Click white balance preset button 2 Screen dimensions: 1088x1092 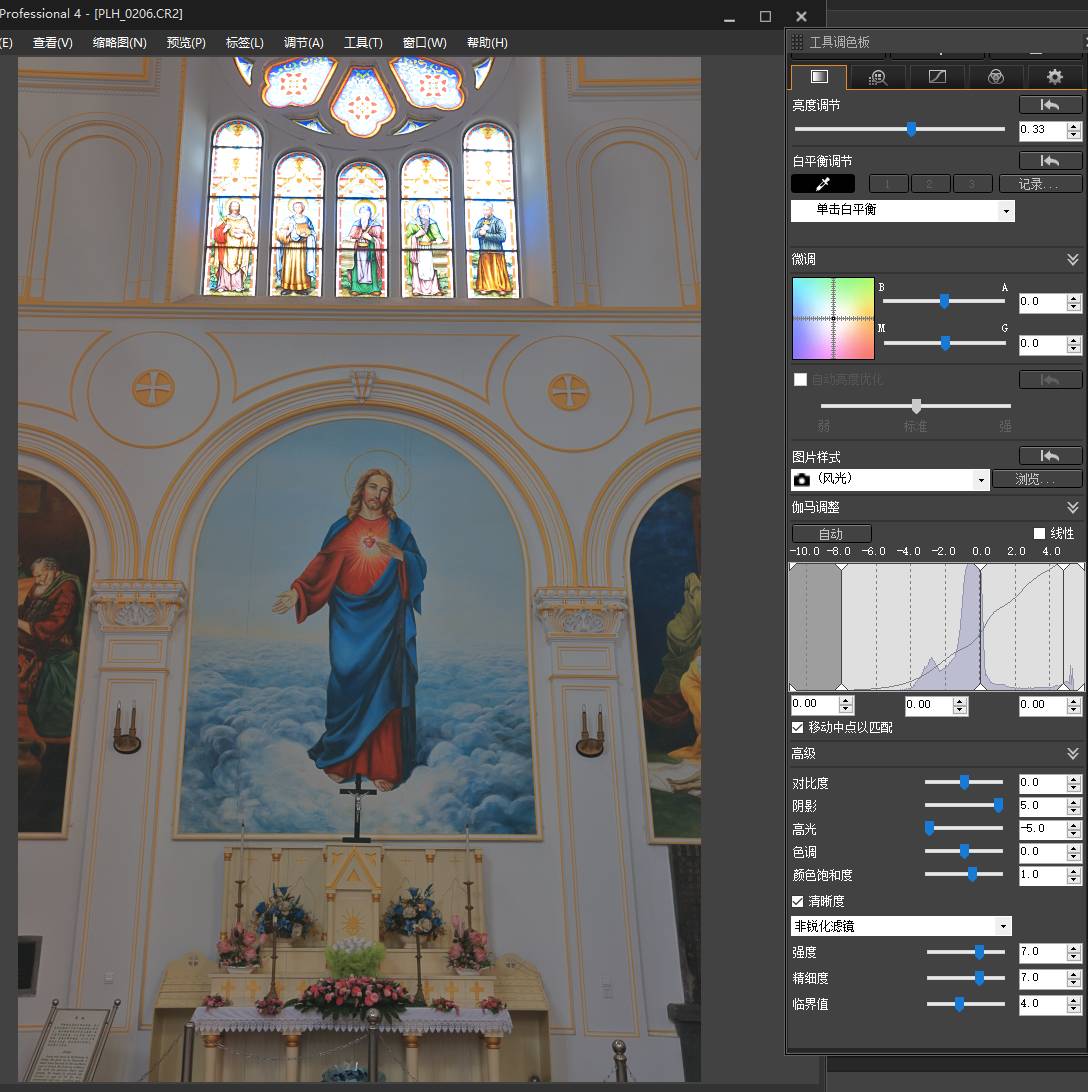pyautogui.click(x=930, y=184)
